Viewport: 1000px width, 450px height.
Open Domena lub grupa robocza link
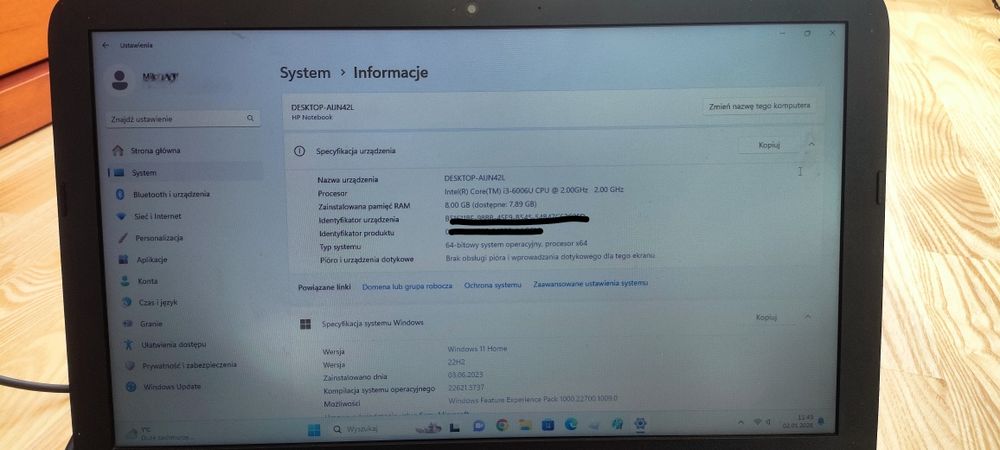(x=407, y=286)
